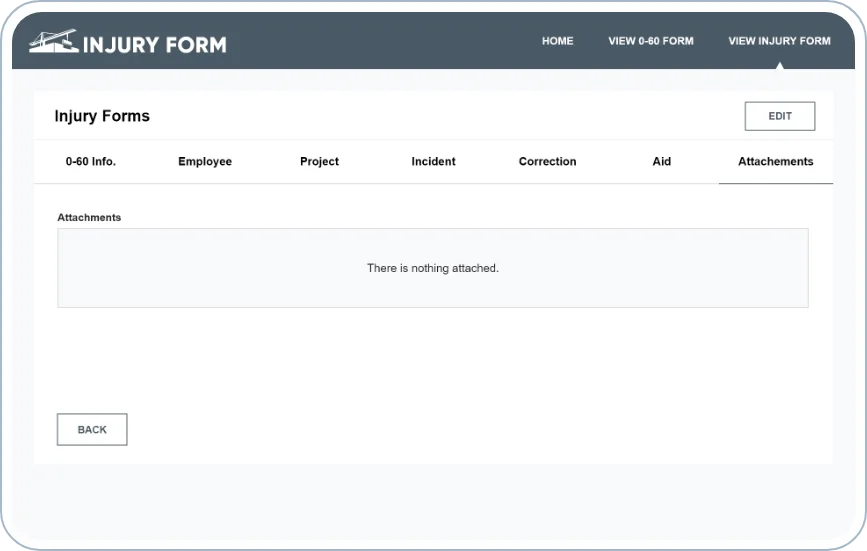Screen dimensions: 867x551
Task: Switch to the Employee tab
Action: coord(205,161)
